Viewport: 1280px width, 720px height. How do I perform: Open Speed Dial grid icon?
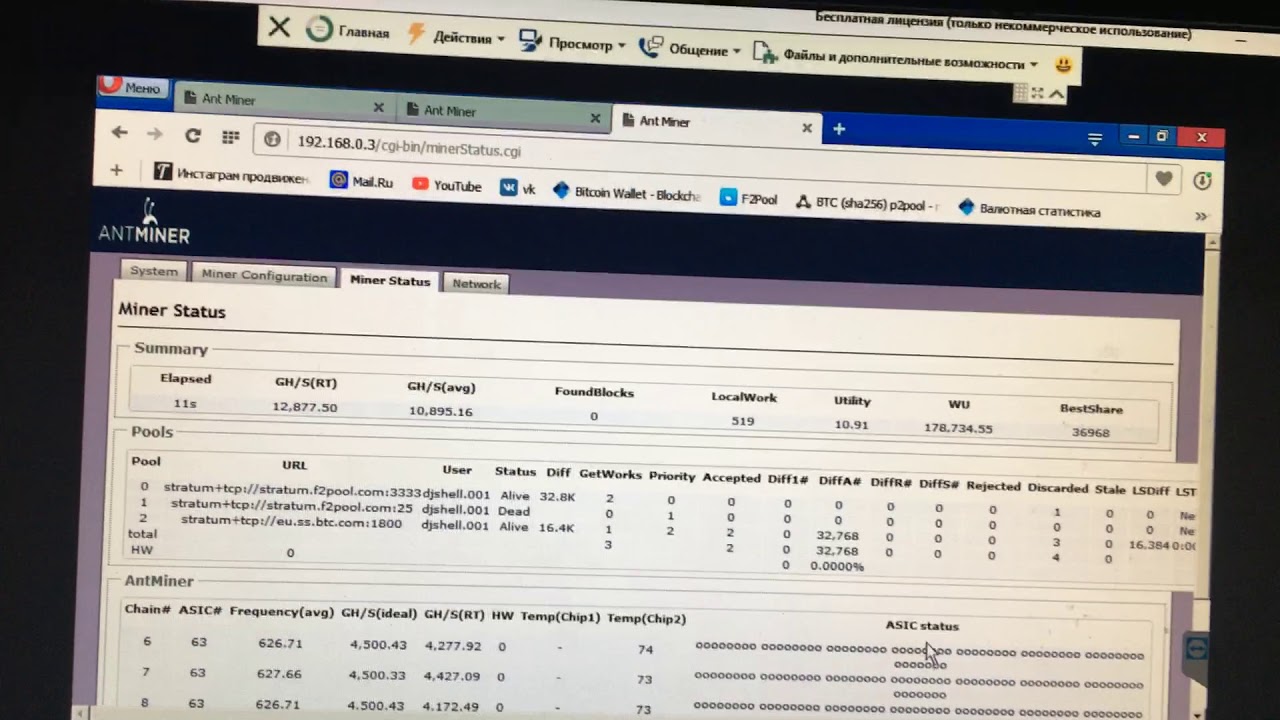tap(231, 137)
